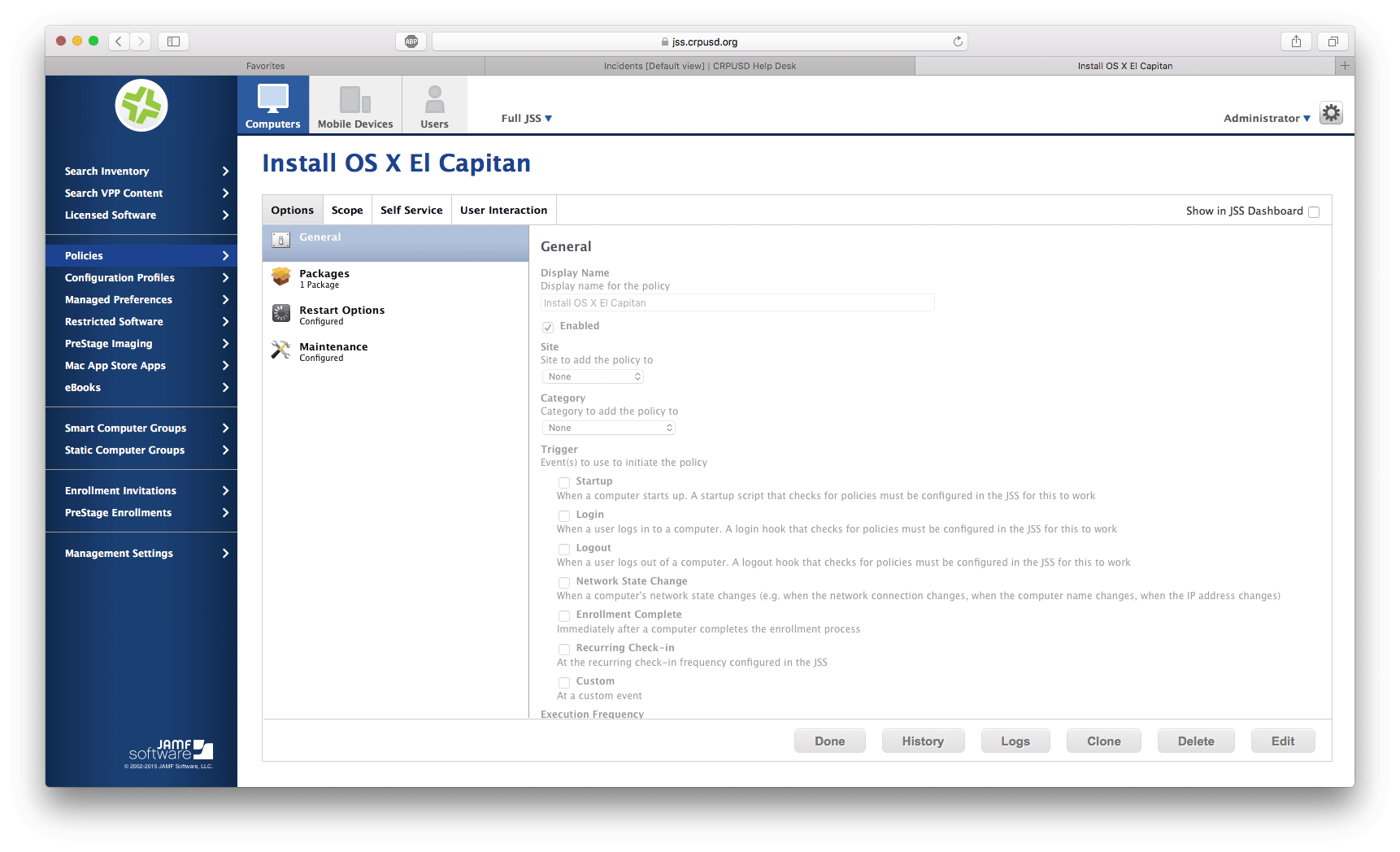Check Show in JSS Dashboard
The width and height of the screenshot is (1400, 852).
coord(1314,211)
